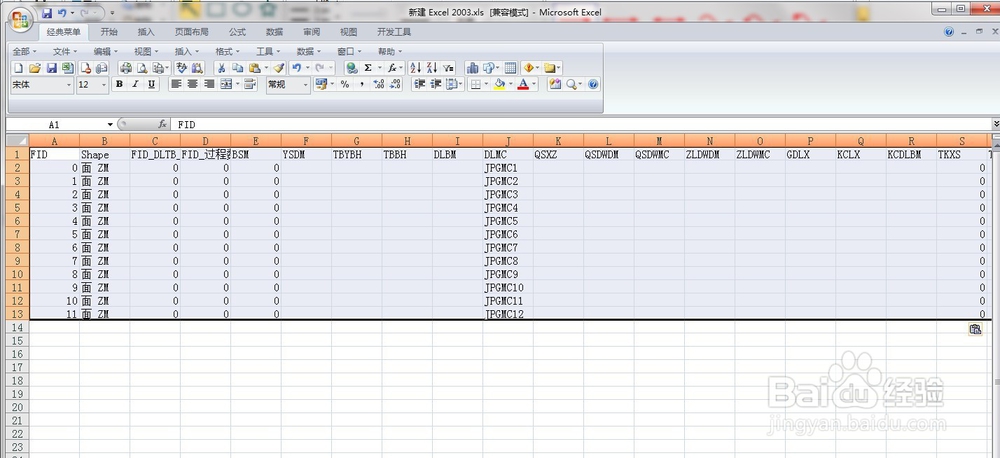This screenshot has width=1000, height=458.
Task: Click the Copy icon in the toolbar
Action: point(237,68)
